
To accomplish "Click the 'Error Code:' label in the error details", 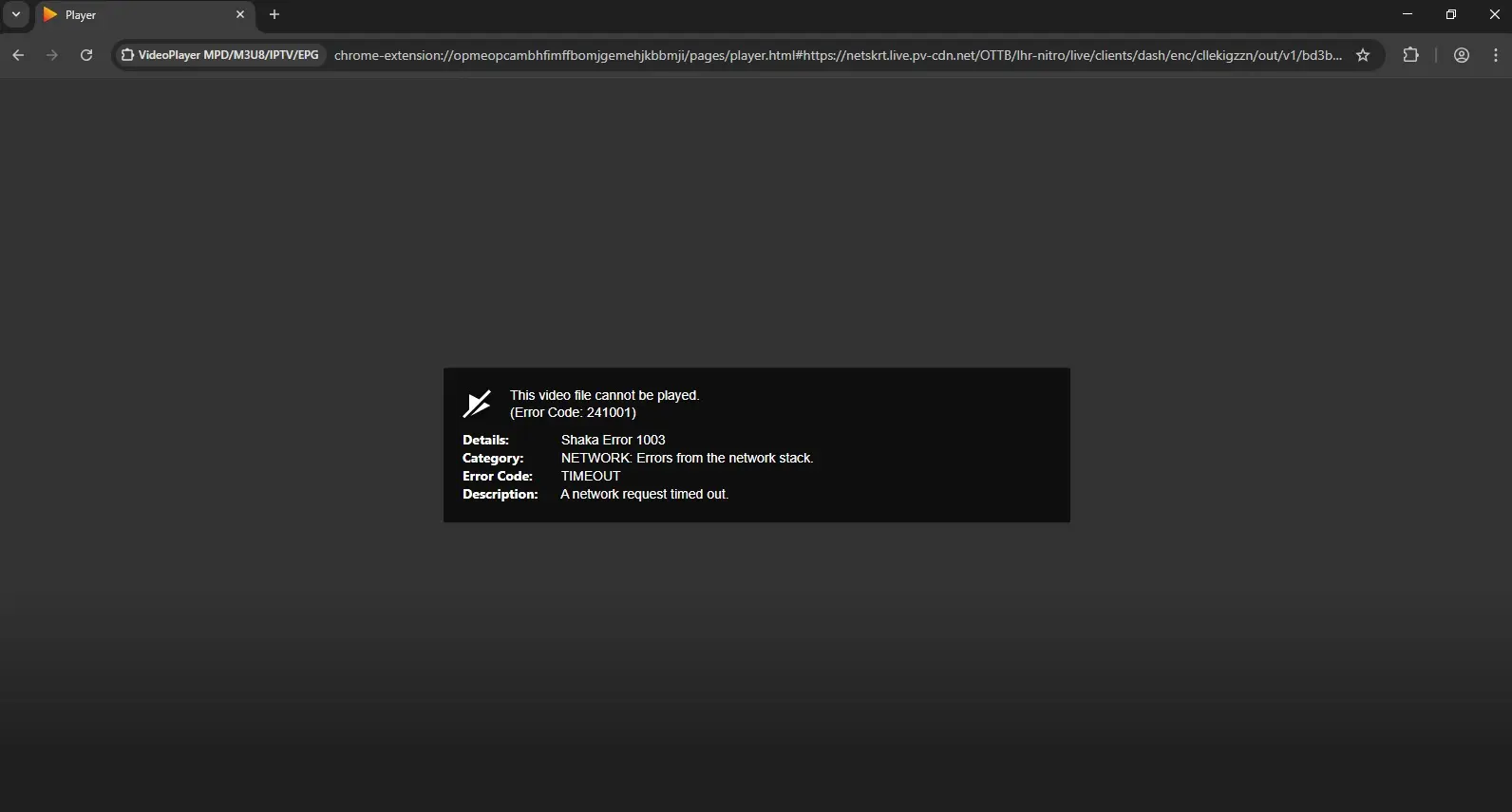I will point(498,476).
